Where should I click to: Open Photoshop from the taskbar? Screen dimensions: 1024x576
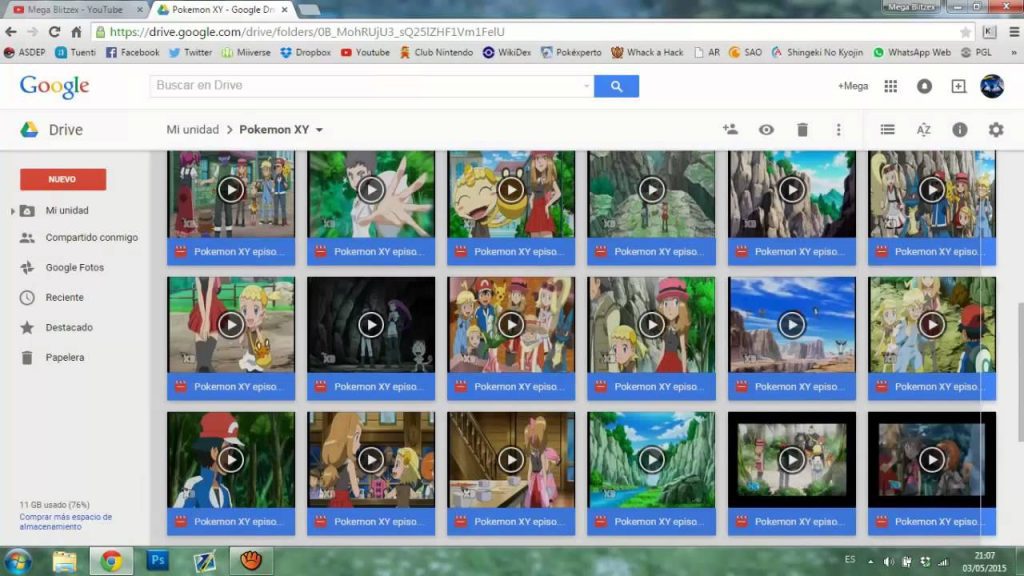tap(157, 561)
